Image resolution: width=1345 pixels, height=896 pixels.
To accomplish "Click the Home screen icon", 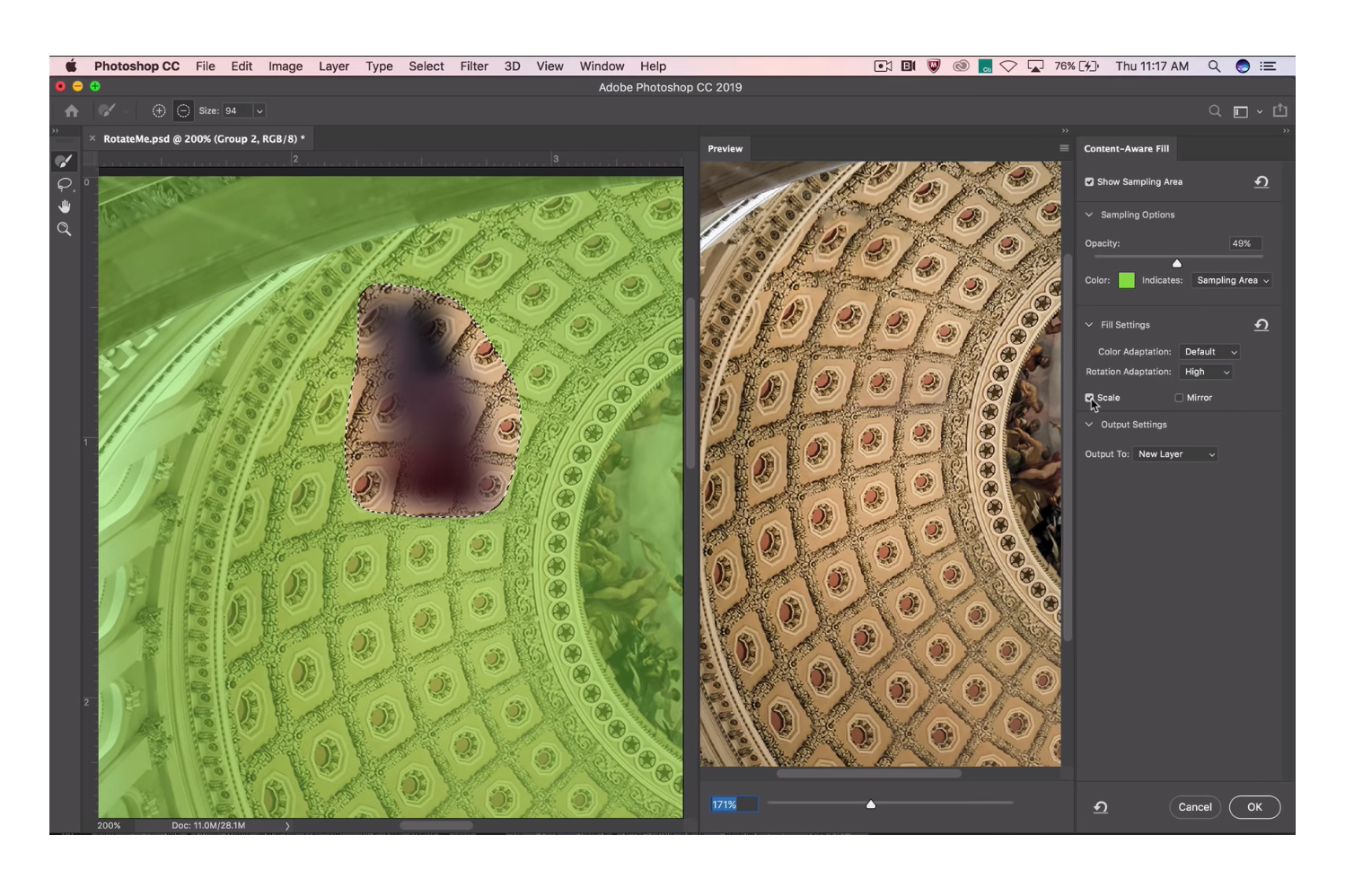I will (71, 111).
